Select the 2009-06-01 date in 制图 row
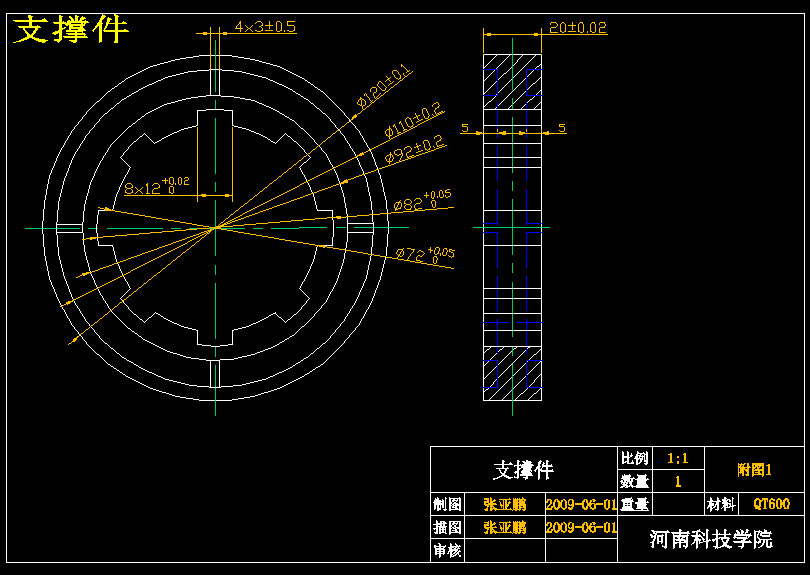This screenshot has width=810, height=575. coord(581,504)
